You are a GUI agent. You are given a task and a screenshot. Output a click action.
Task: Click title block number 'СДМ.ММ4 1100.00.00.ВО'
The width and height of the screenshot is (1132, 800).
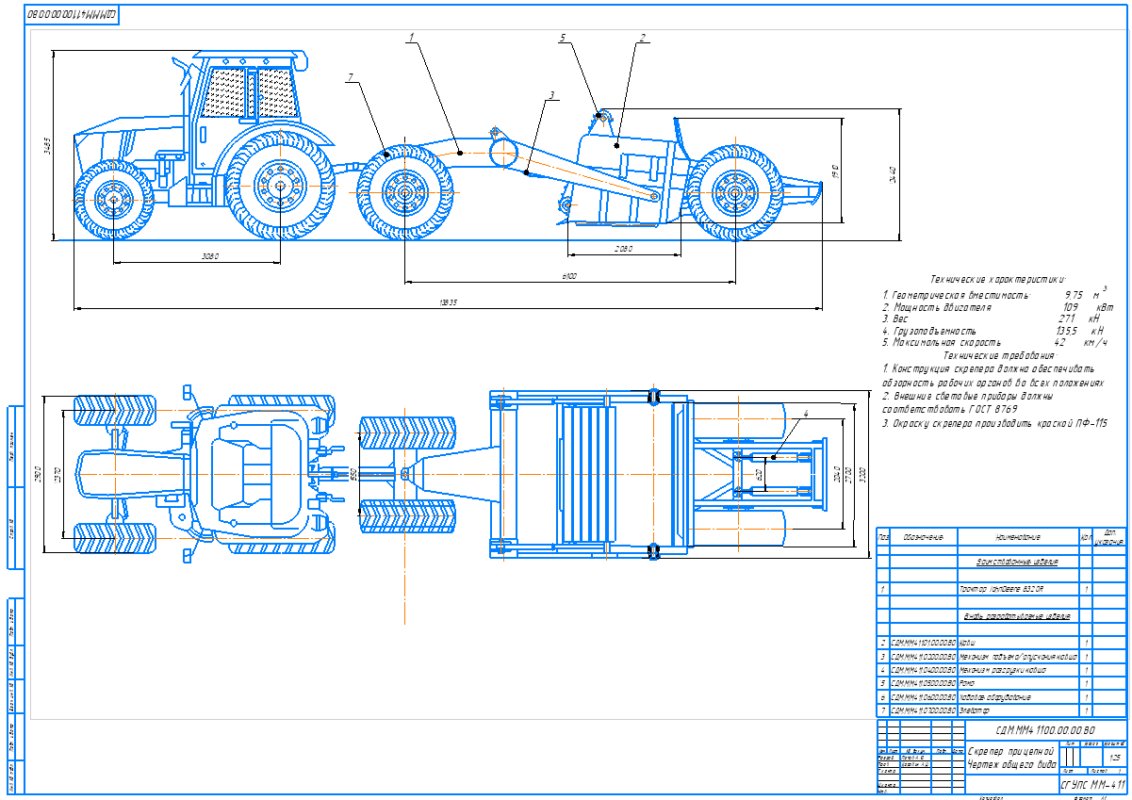coord(1045,731)
